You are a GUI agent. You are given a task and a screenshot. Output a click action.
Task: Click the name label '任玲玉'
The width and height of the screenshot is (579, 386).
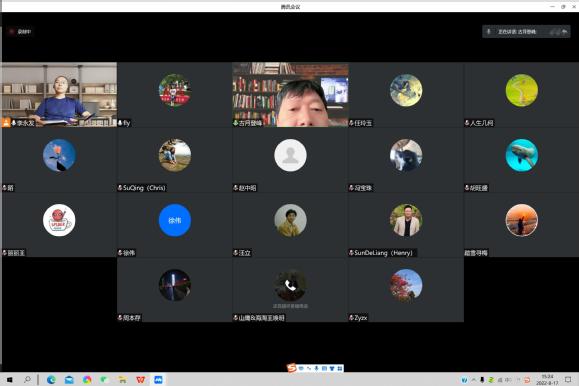(x=363, y=123)
